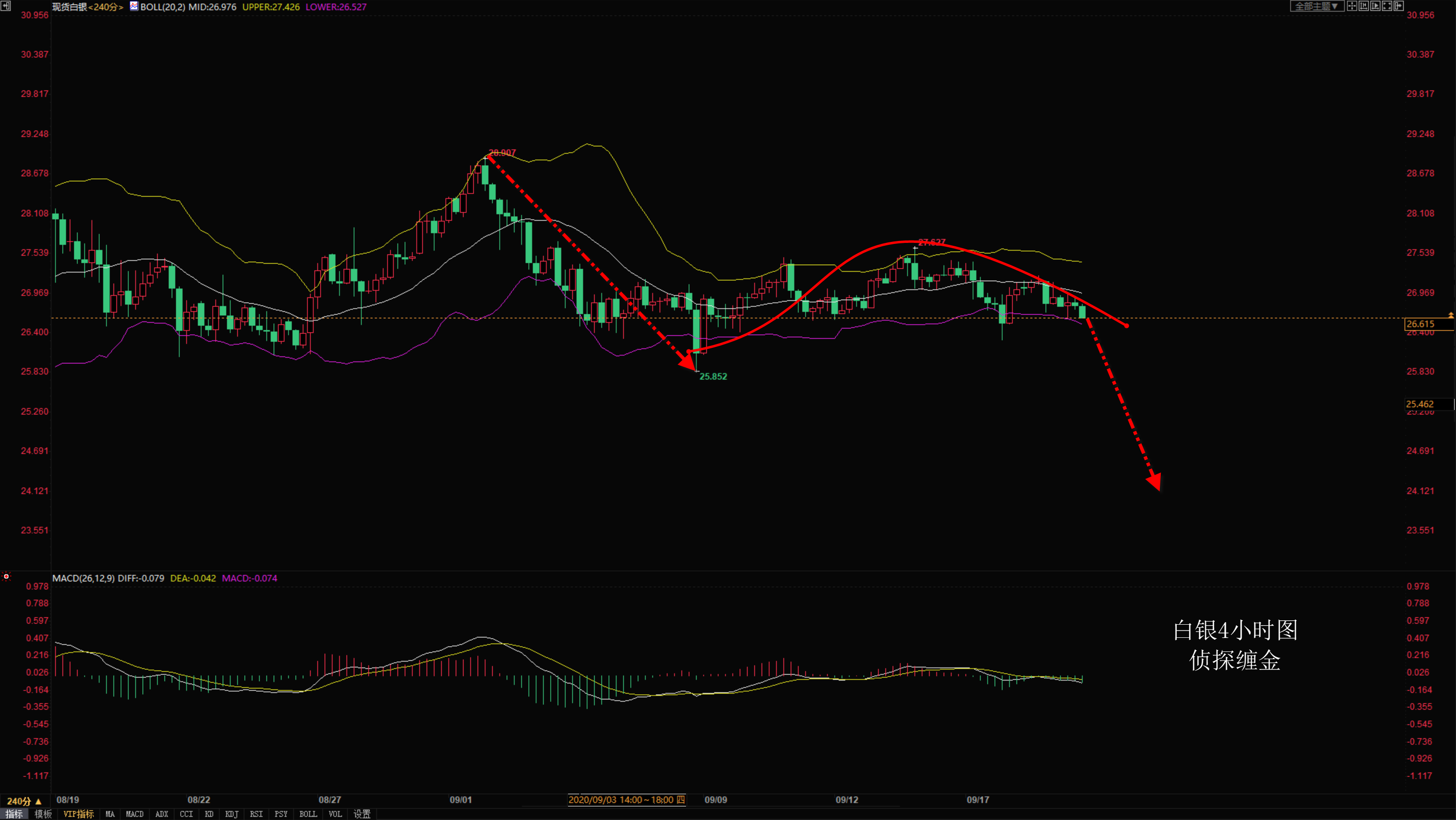The height and width of the screenshot is (820, 1456).
Task: Click the small arrow marker on right price axis
Action: coord(1451,314)
